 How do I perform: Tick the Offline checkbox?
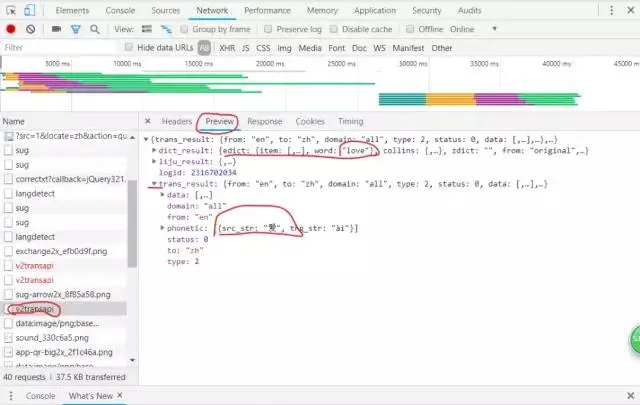(x=410, y=29)
